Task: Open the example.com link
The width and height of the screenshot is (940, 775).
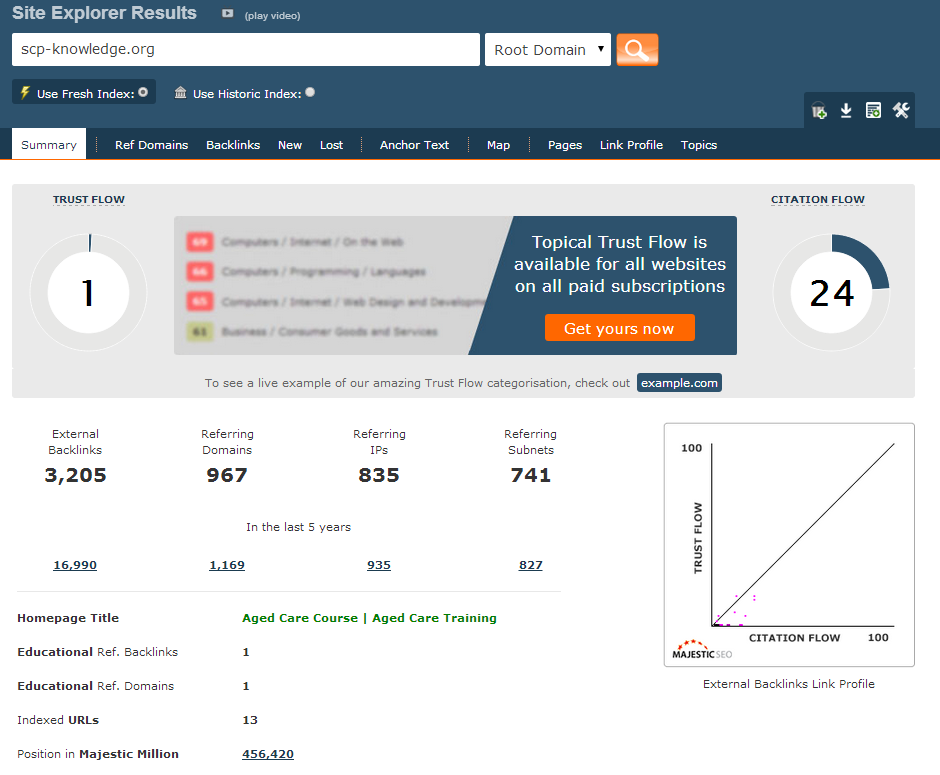Action: point(679,382)
